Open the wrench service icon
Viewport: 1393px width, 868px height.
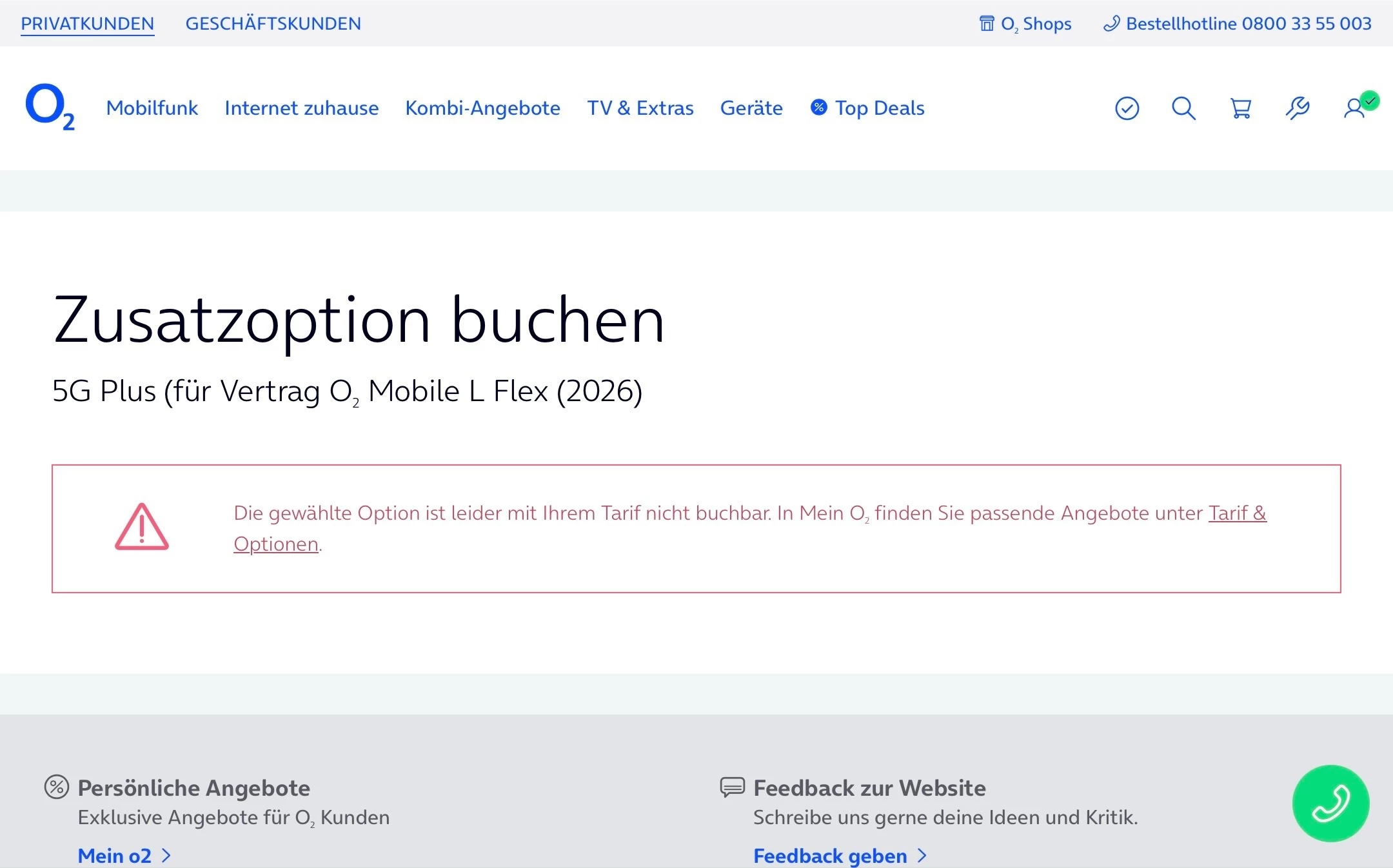point(1297,108)
